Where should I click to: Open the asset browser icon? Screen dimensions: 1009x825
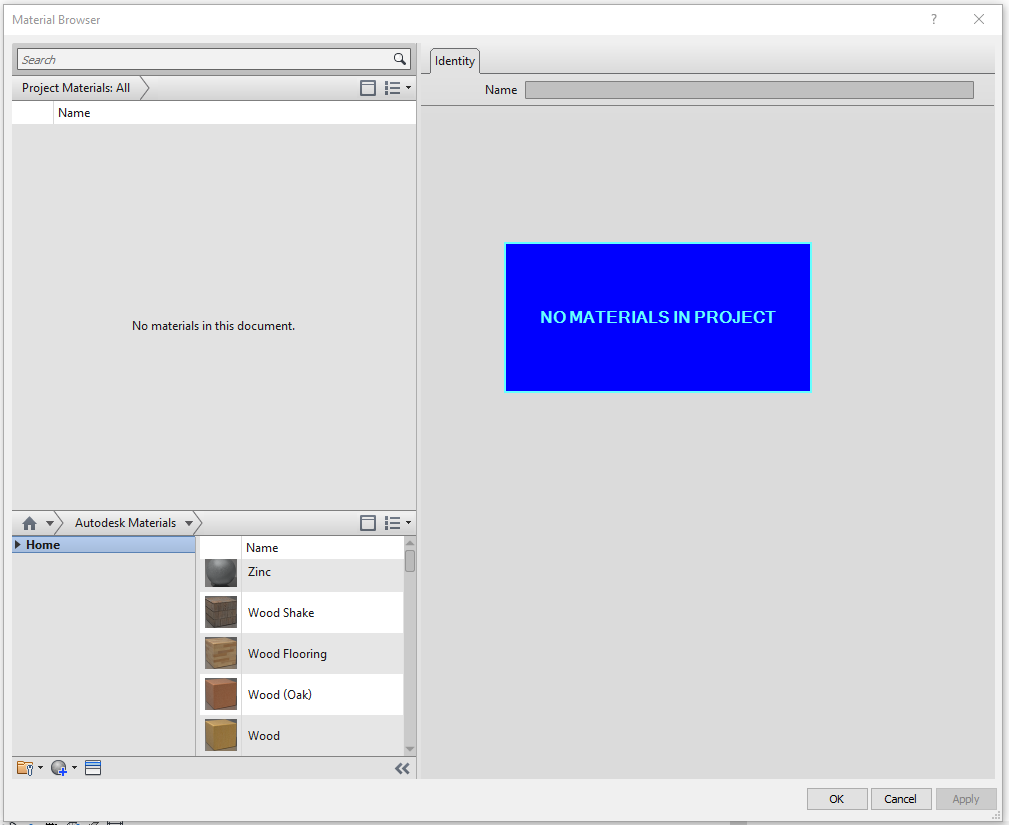(x=93, y=768)
